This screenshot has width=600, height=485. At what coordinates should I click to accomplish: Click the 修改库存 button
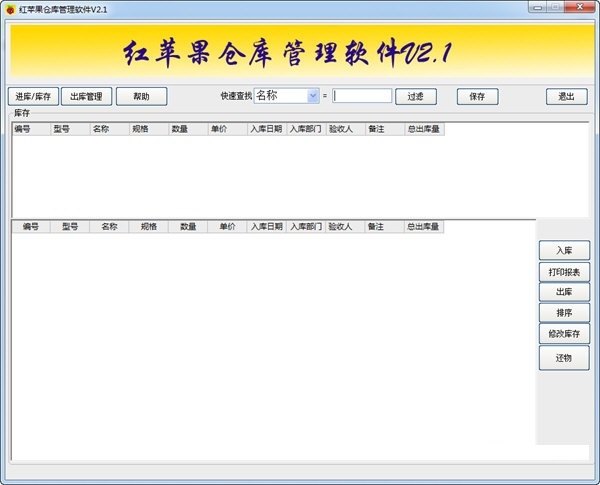tap(564, 333)
